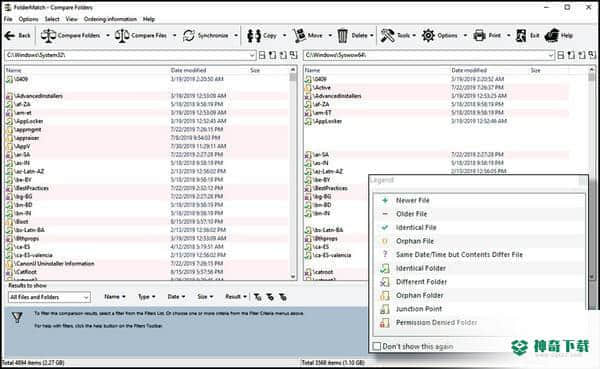Open the Synchronize dropdown arrow

(236, 36)
